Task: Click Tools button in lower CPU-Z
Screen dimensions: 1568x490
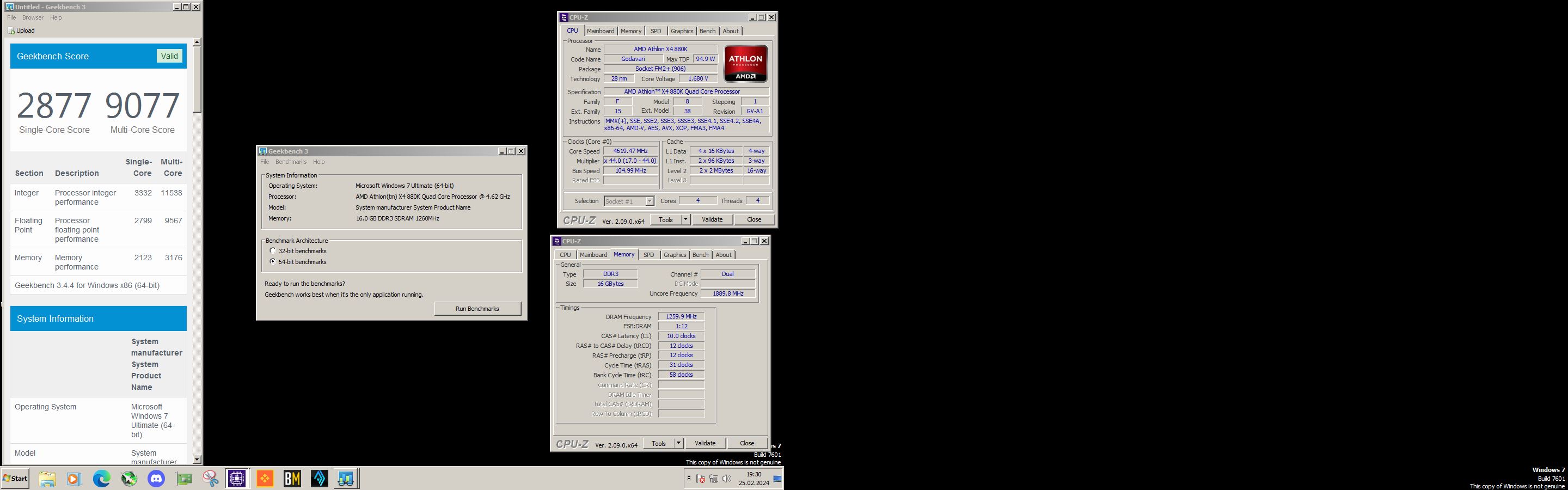Action: pos(659,444)
